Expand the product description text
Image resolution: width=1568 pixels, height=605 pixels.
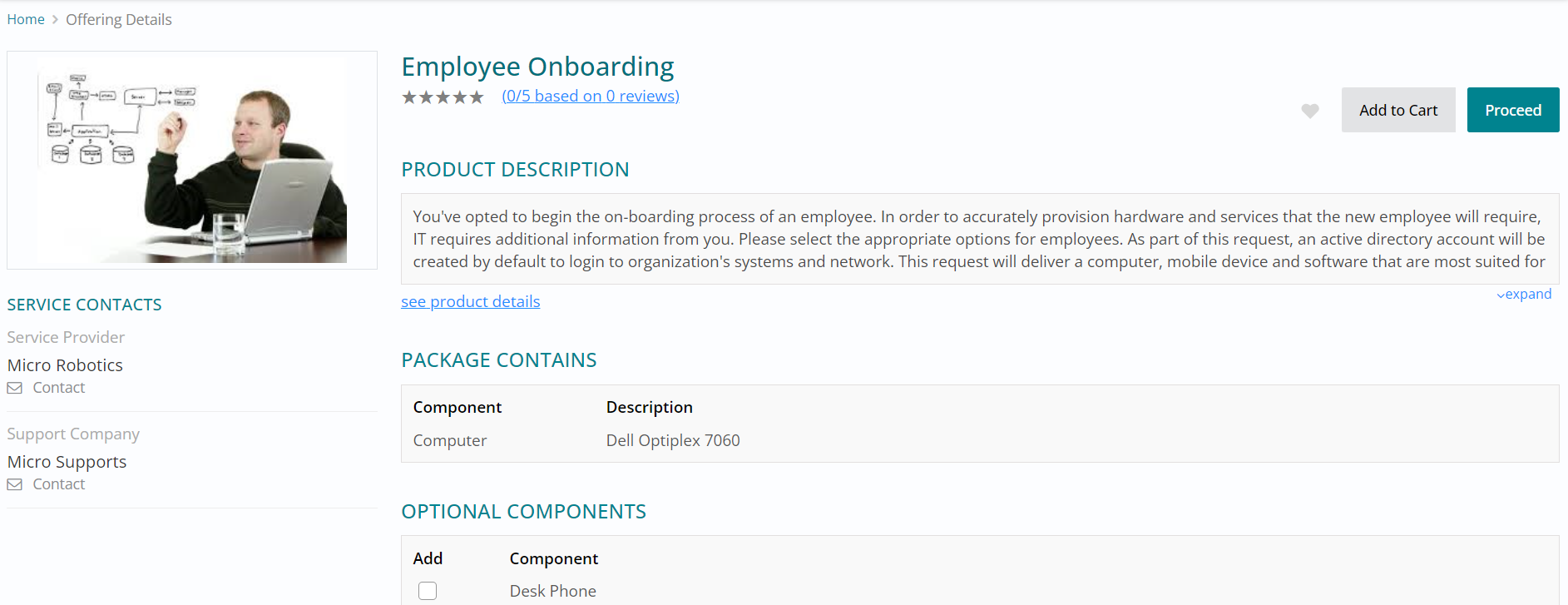tap(1524, 295)
